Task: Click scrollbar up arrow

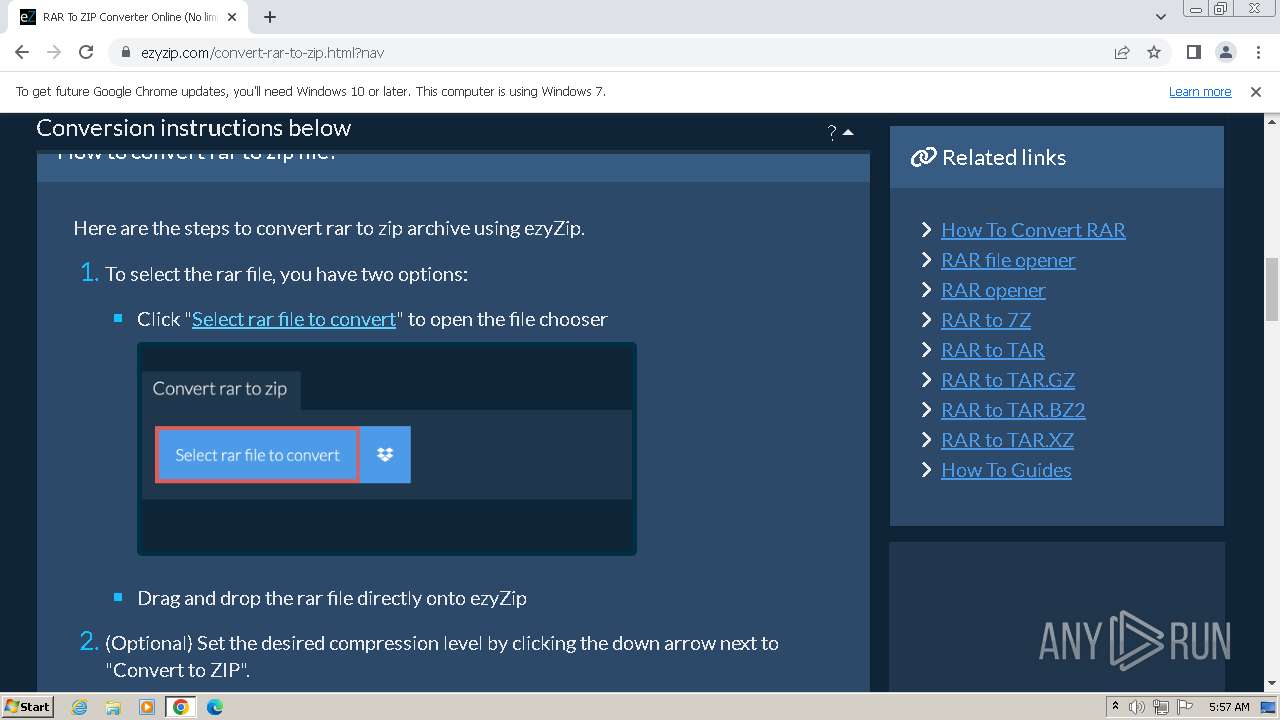Action: pos(1272,120)
